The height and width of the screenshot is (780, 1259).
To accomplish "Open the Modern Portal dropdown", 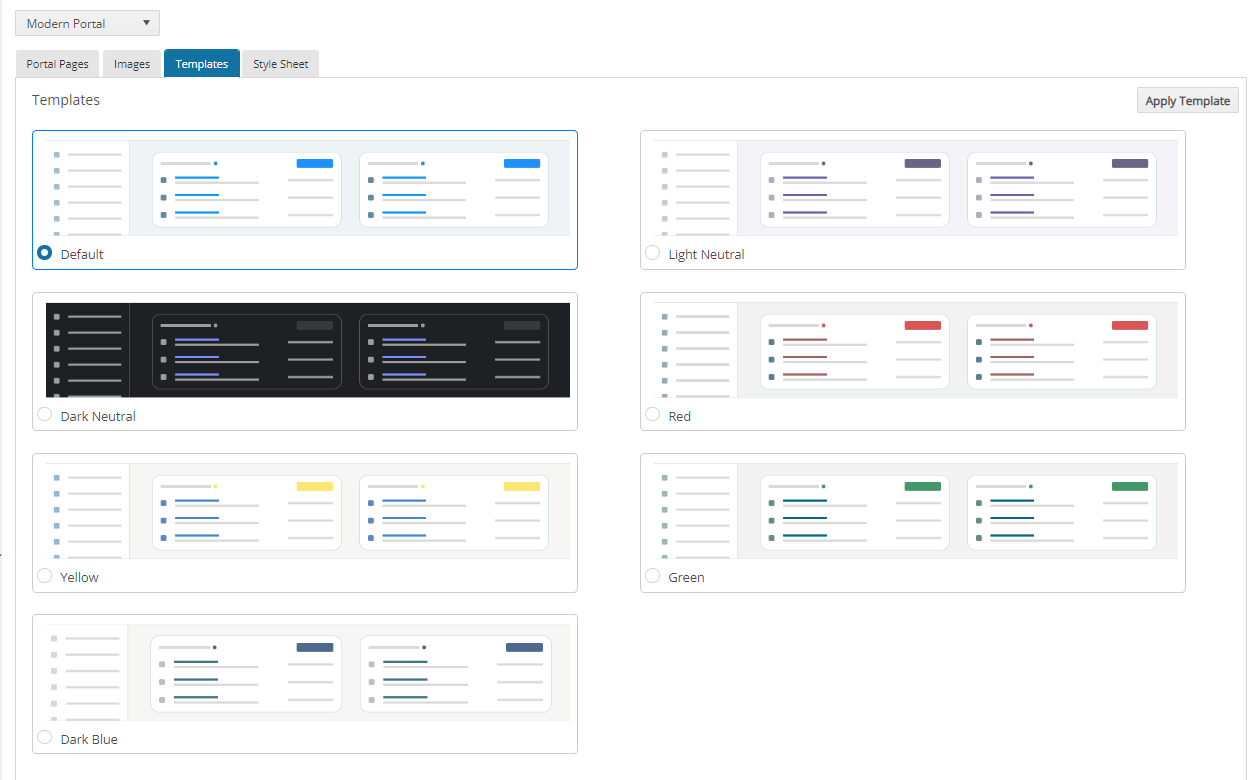I will point(87,23).
